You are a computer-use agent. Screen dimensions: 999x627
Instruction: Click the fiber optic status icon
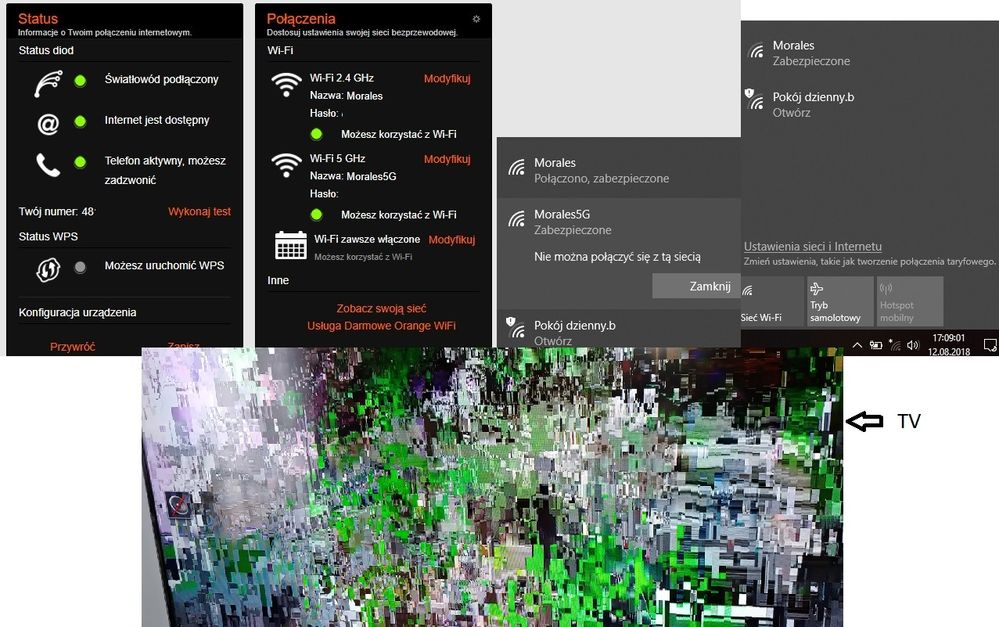pos(47,82)
